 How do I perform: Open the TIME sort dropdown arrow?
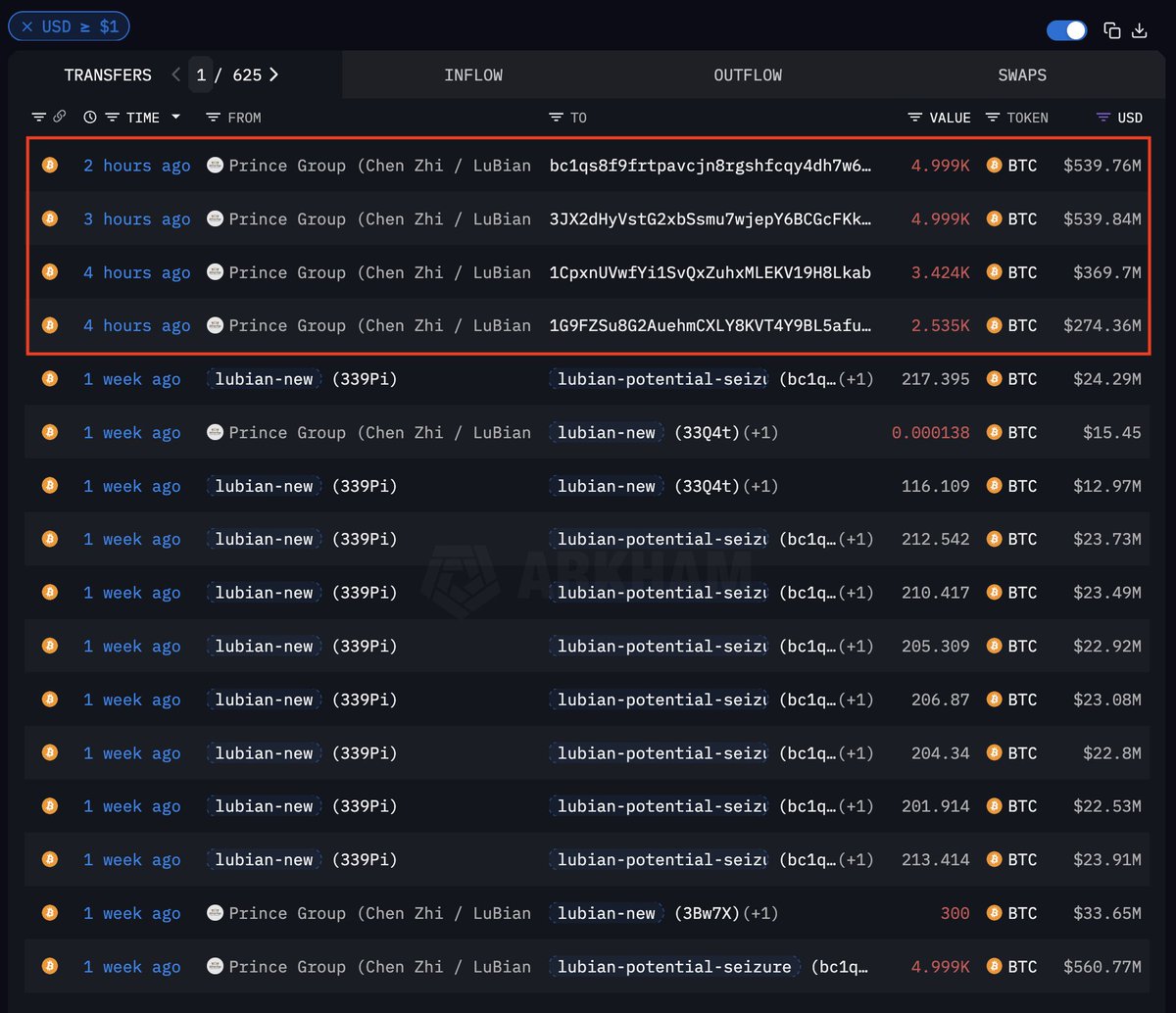(176, 118)
